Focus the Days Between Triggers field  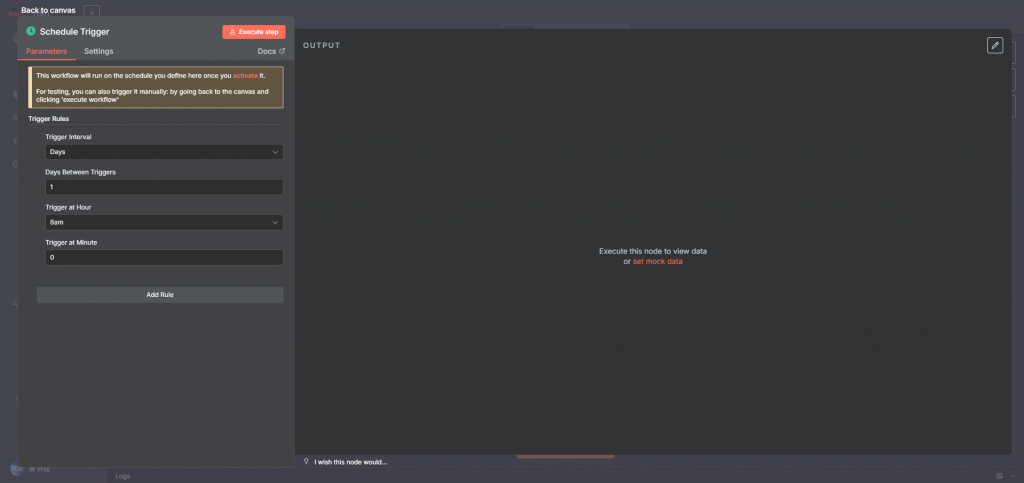click(x=164, y=187)
